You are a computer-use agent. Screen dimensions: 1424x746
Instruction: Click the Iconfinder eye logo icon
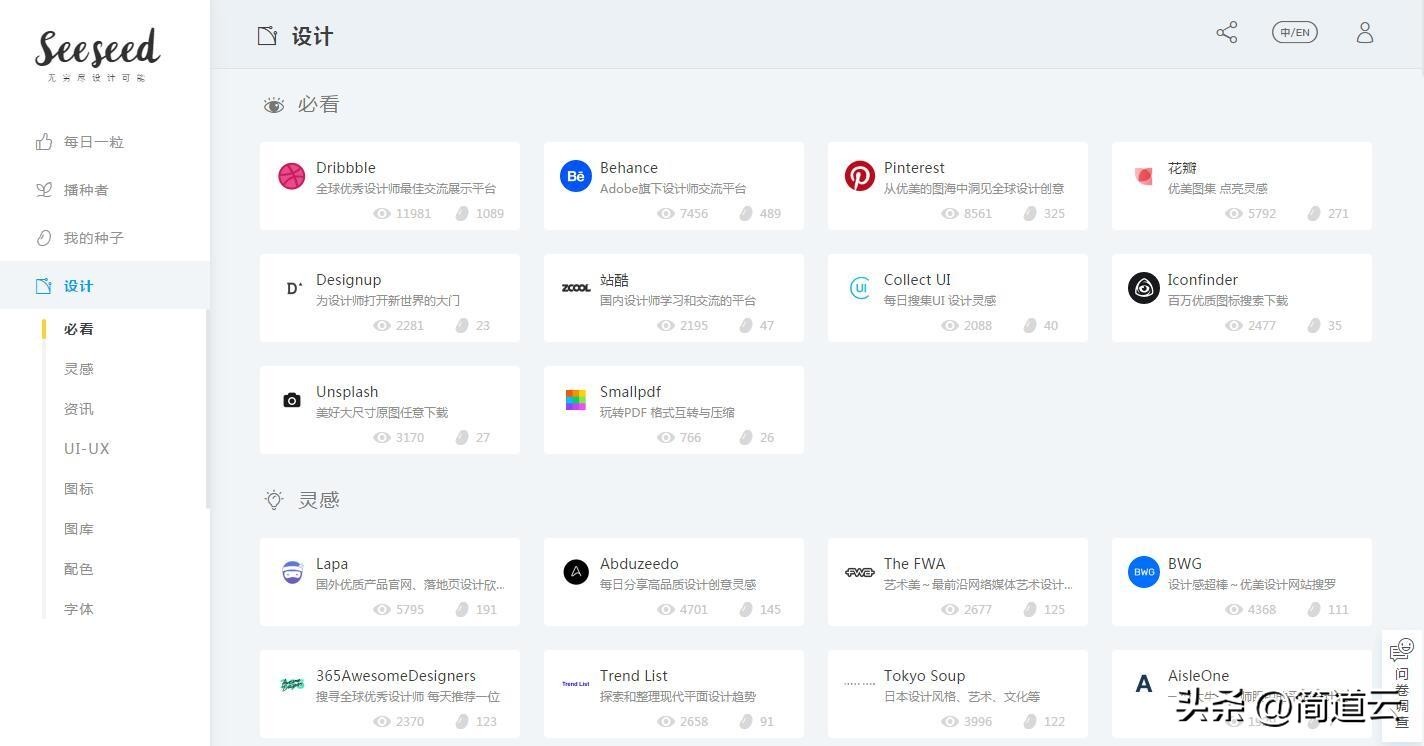point(1143,289)
